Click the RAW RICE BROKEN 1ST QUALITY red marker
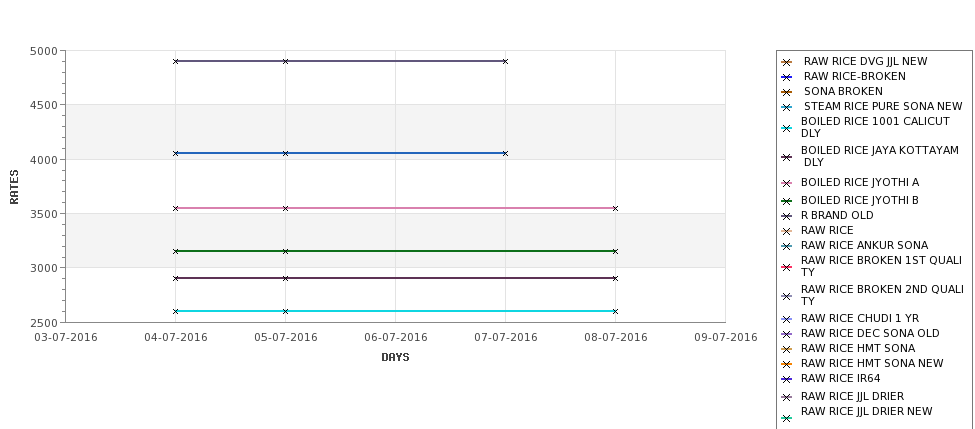975x429 pixels. pos(787,267)
